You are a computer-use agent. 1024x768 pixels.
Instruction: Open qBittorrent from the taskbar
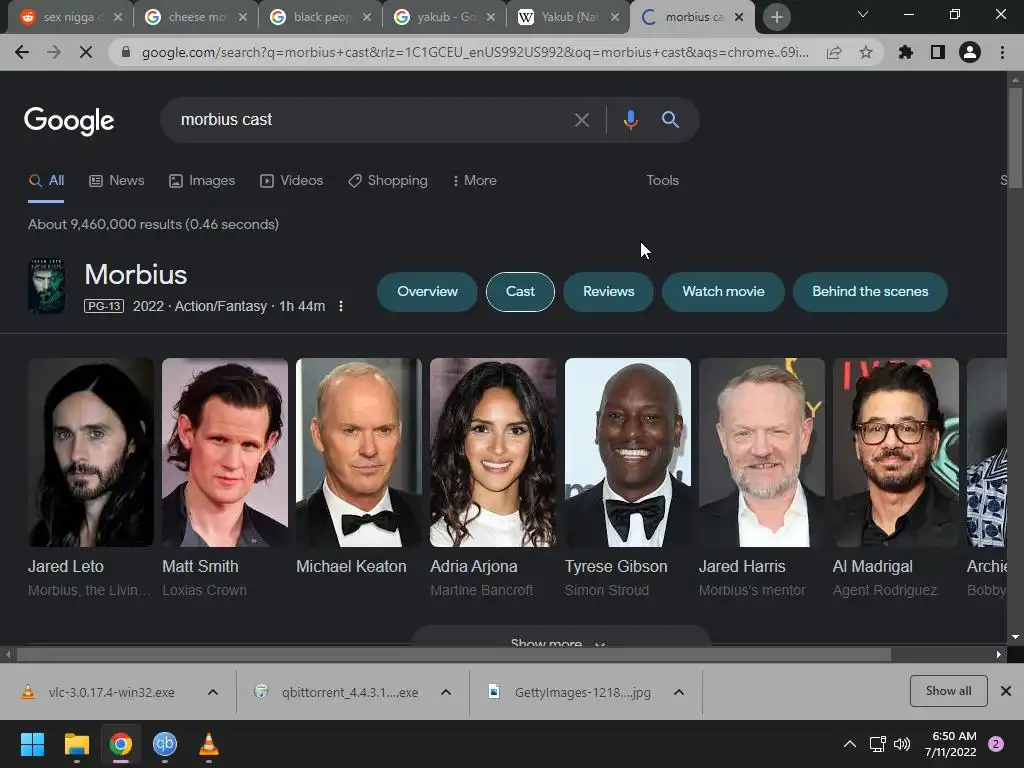coord(165,744)
